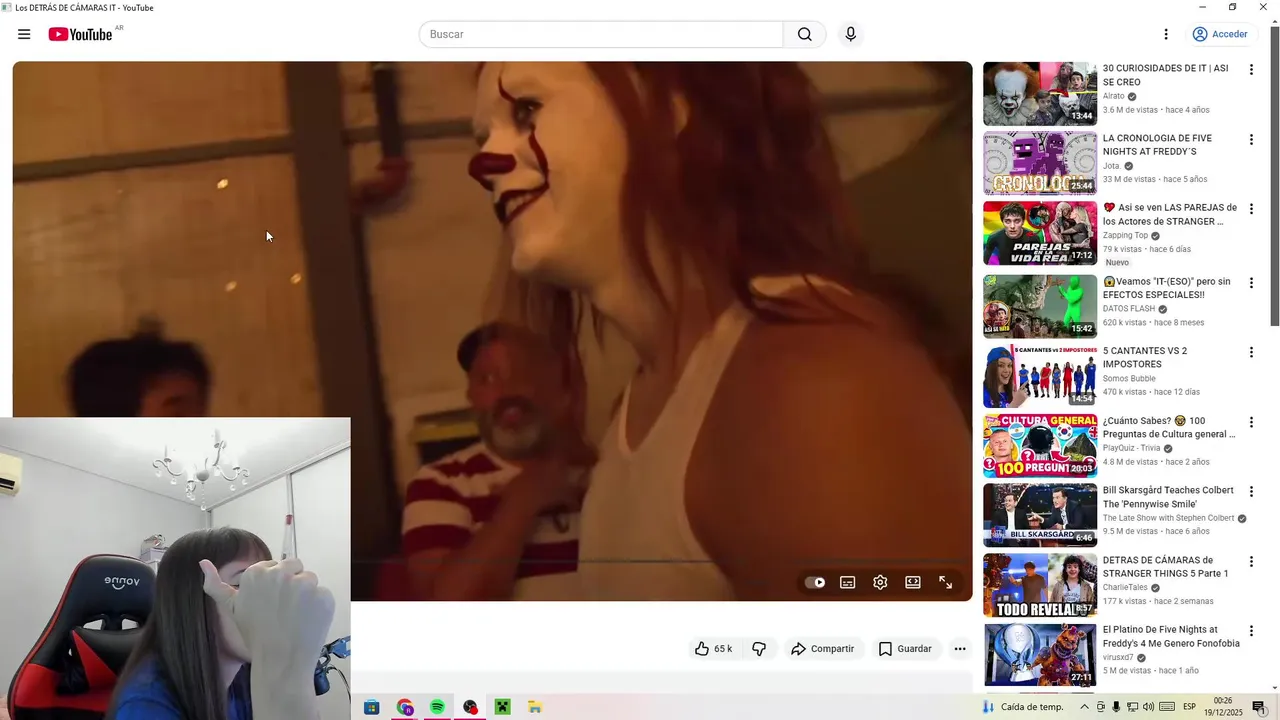Dislike the video with thumbs-down
Viewport: 1280px width, 720px height.
tap(759, 649)
